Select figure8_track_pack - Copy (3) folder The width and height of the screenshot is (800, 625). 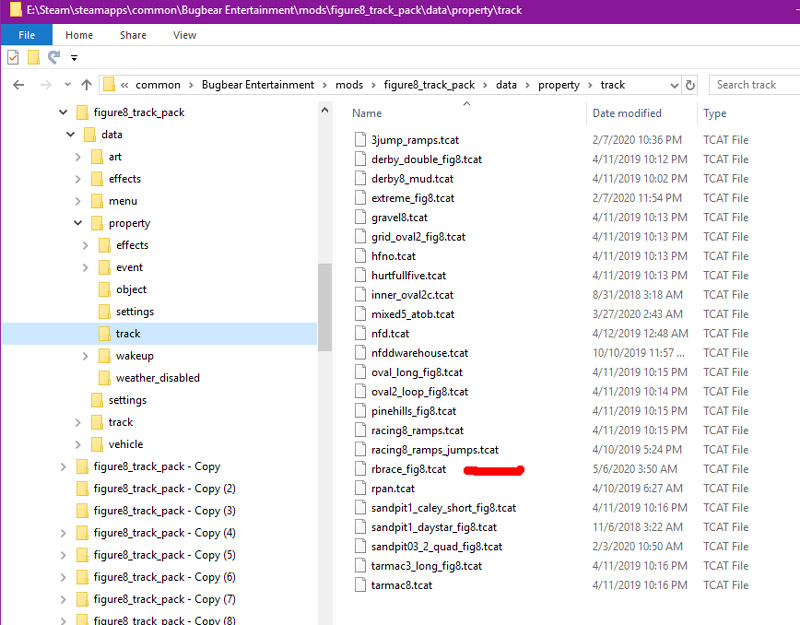coord(164,511)
